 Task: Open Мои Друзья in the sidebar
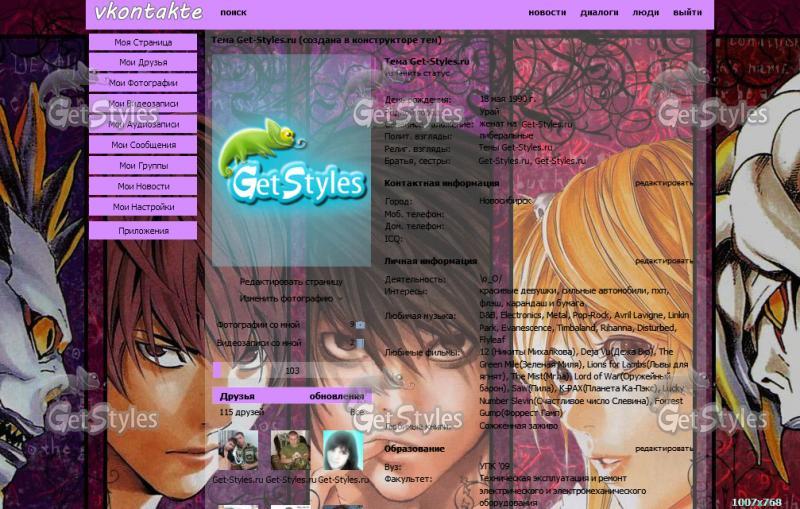pos(143,62)
